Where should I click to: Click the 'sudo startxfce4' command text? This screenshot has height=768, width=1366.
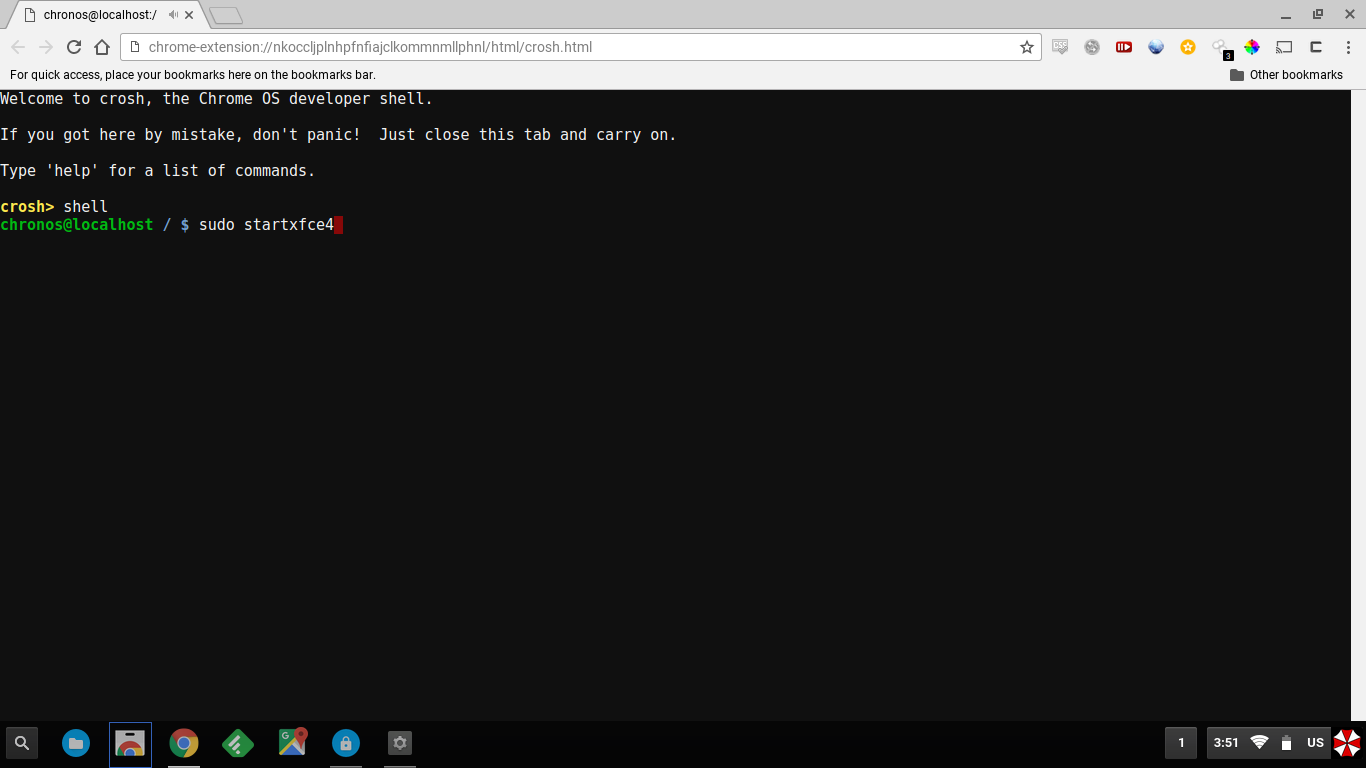click(x=266, y=225)
